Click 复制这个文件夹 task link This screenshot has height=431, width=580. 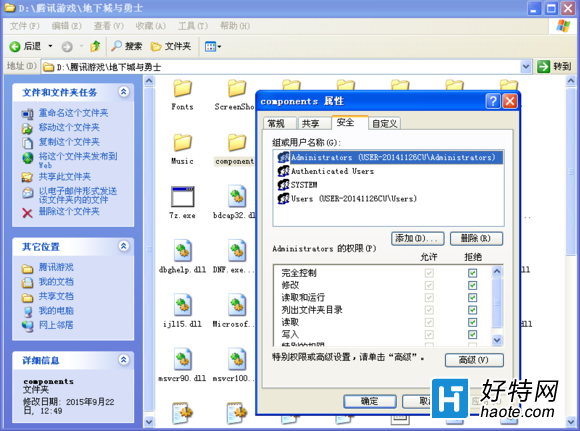pyautogui.click(x=69, y=142)
